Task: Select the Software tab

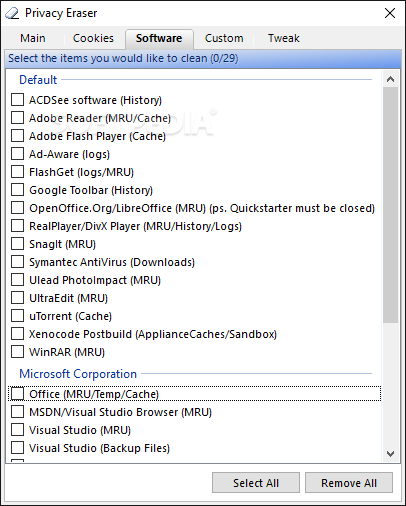Action: (x=159, y=38)
